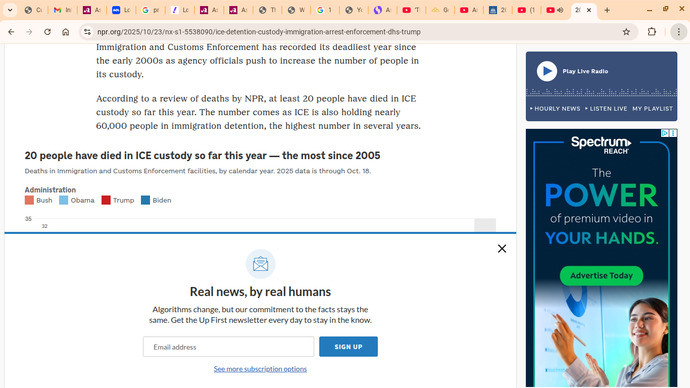
Task: Dismiss the newsletter popup with the X
Action: pyautogui.click(x=502, y=249)
